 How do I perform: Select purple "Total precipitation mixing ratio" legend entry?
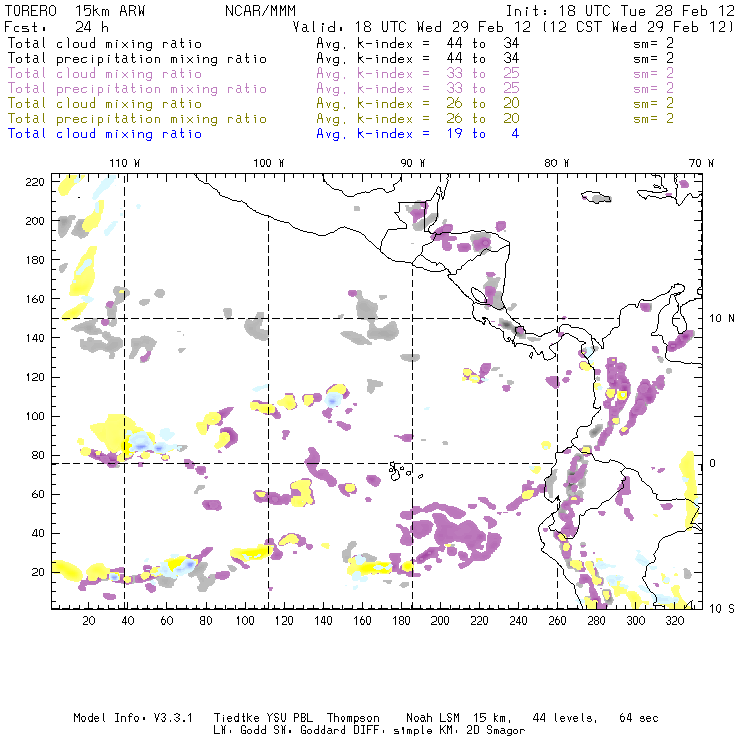pyautogui.click(x=137, y=89)
